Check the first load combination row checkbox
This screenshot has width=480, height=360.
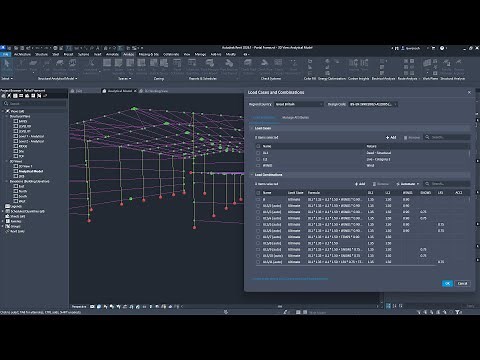[x=258, y=199]
